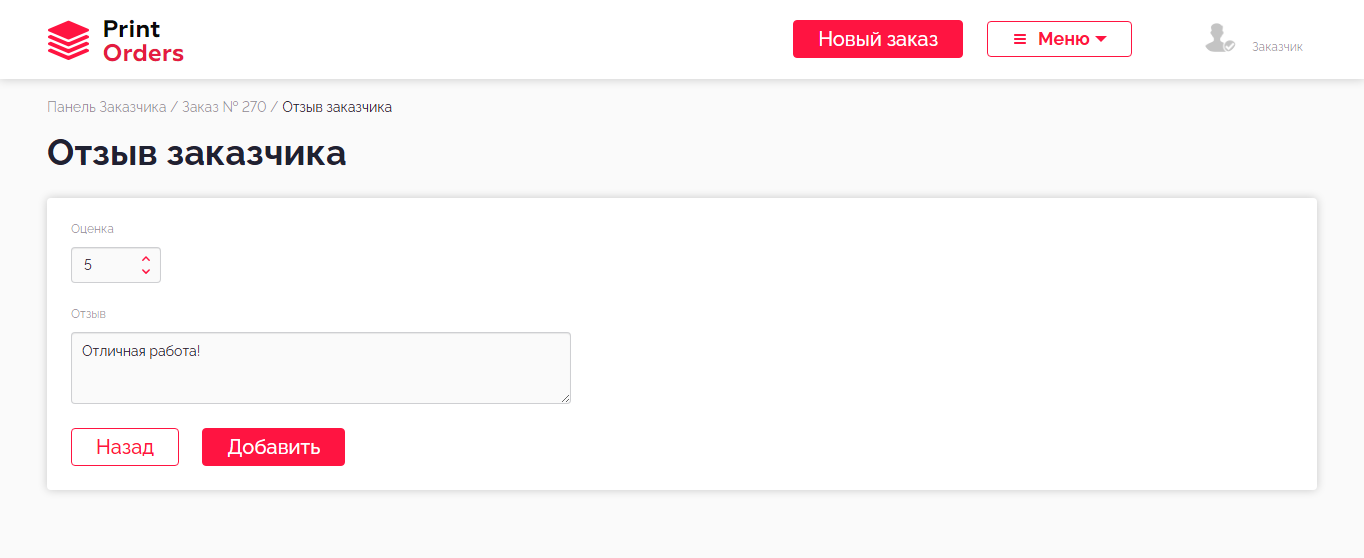Click the Отзыв заказчика breadcrumb item

click(x=337, y=107)
